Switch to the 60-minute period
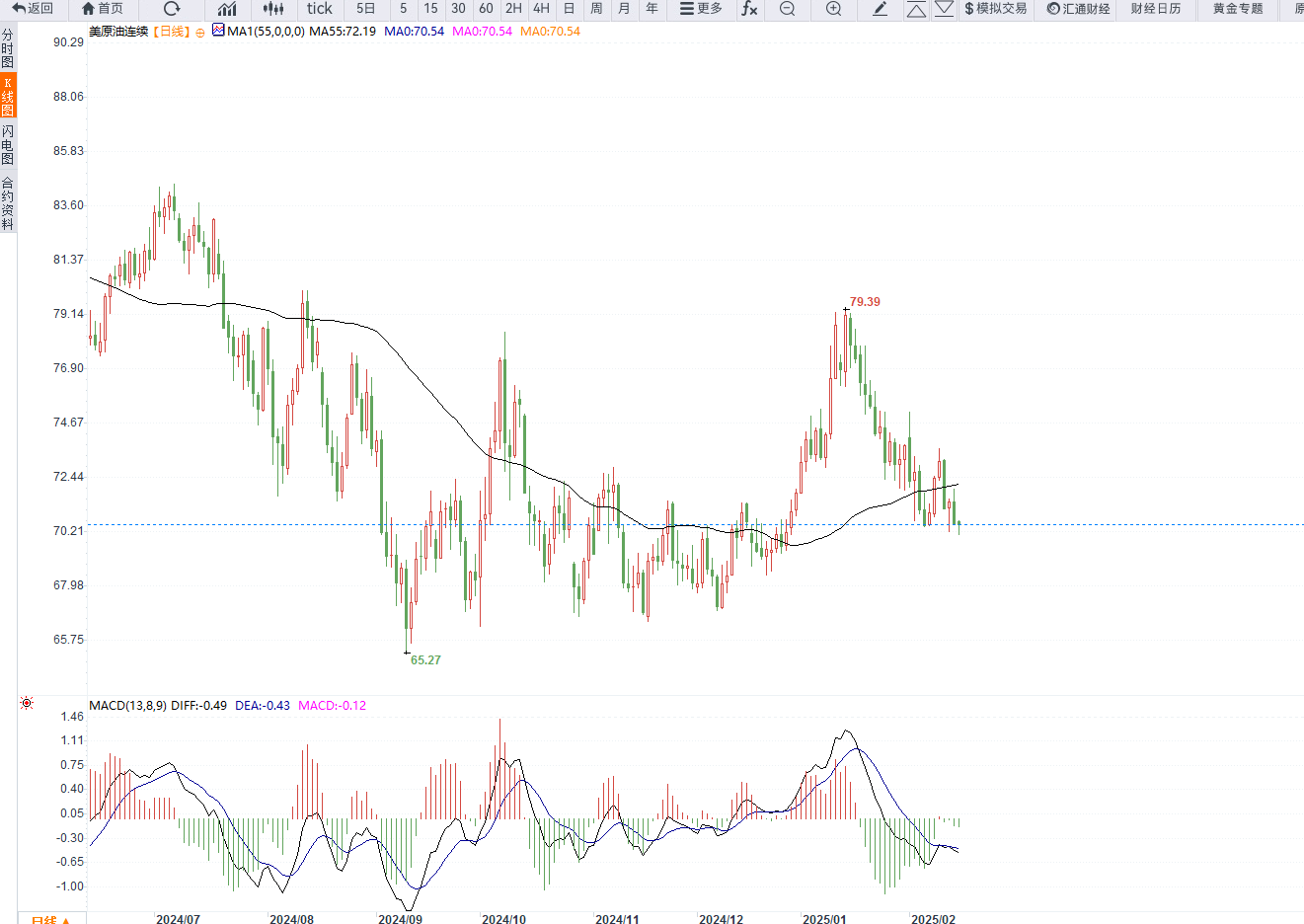The image size is (1304, 924). (487, 9)
